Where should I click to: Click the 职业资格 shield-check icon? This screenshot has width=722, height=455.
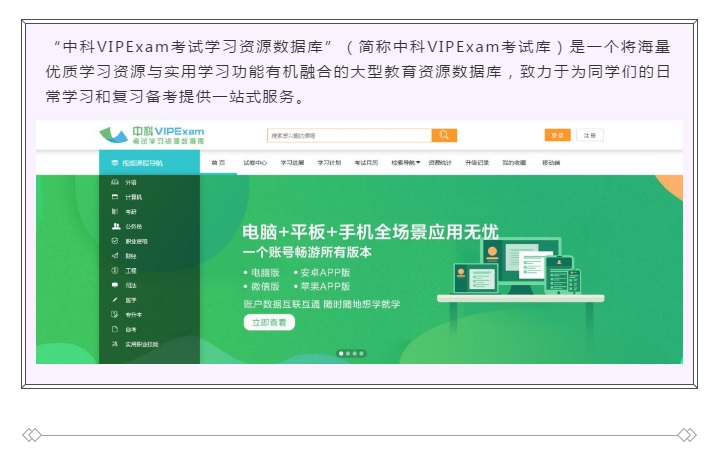(x=115, y=241)
